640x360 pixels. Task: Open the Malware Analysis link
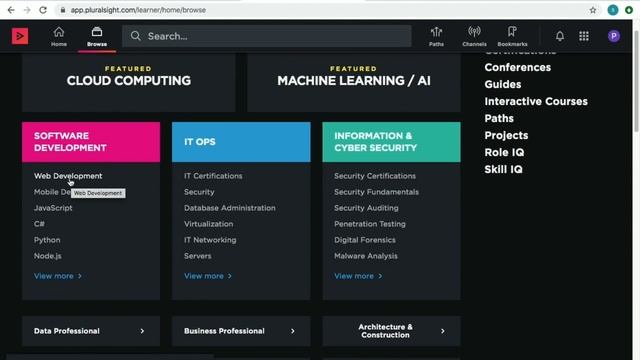point(366,256)
